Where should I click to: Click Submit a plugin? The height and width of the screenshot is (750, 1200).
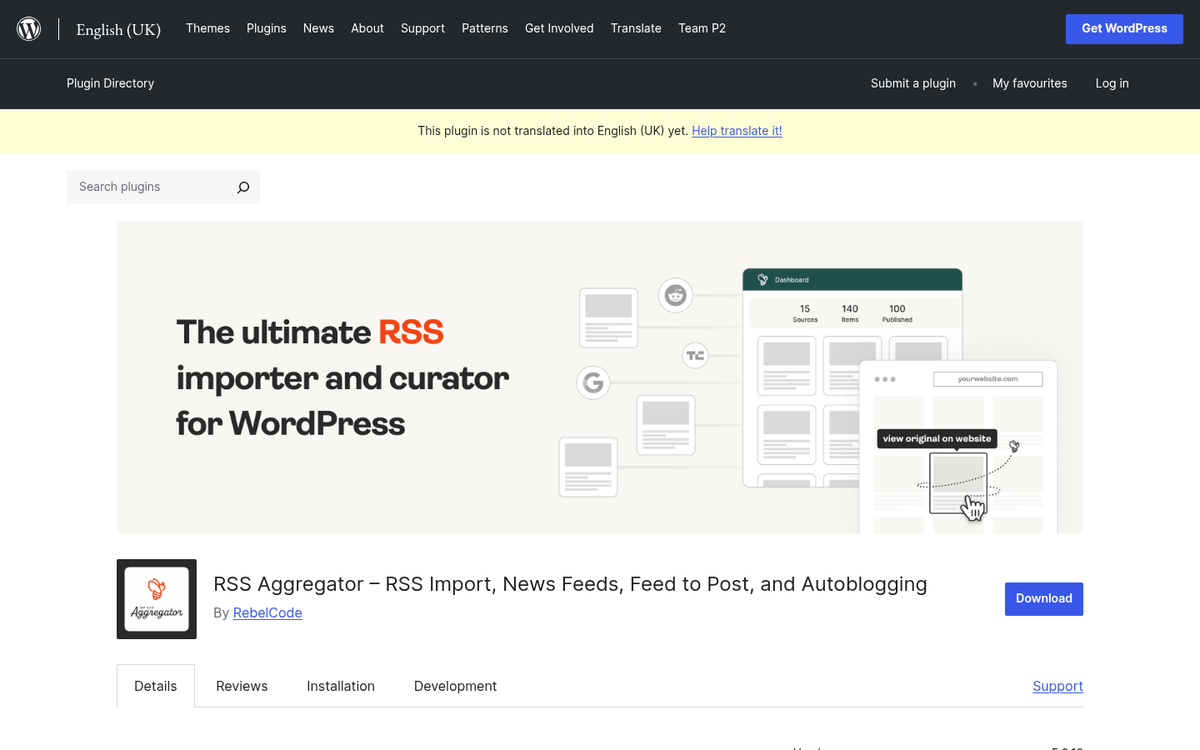click(x=913, y=84)
